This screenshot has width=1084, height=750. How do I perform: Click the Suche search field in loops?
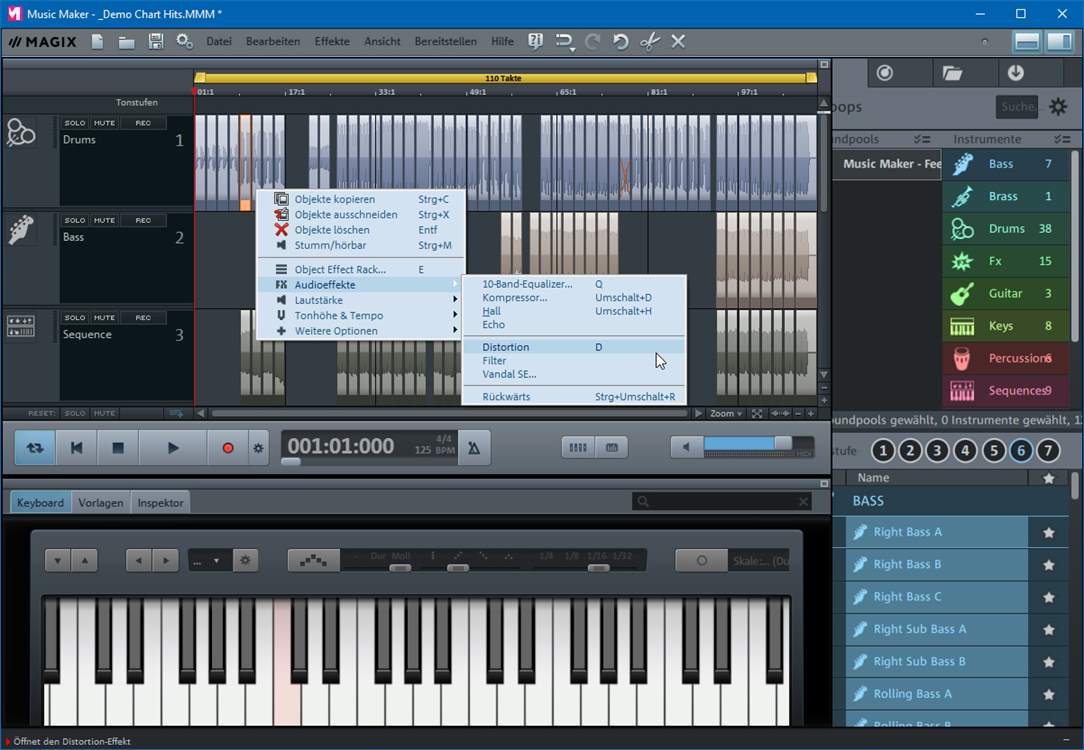point(1017,107)
